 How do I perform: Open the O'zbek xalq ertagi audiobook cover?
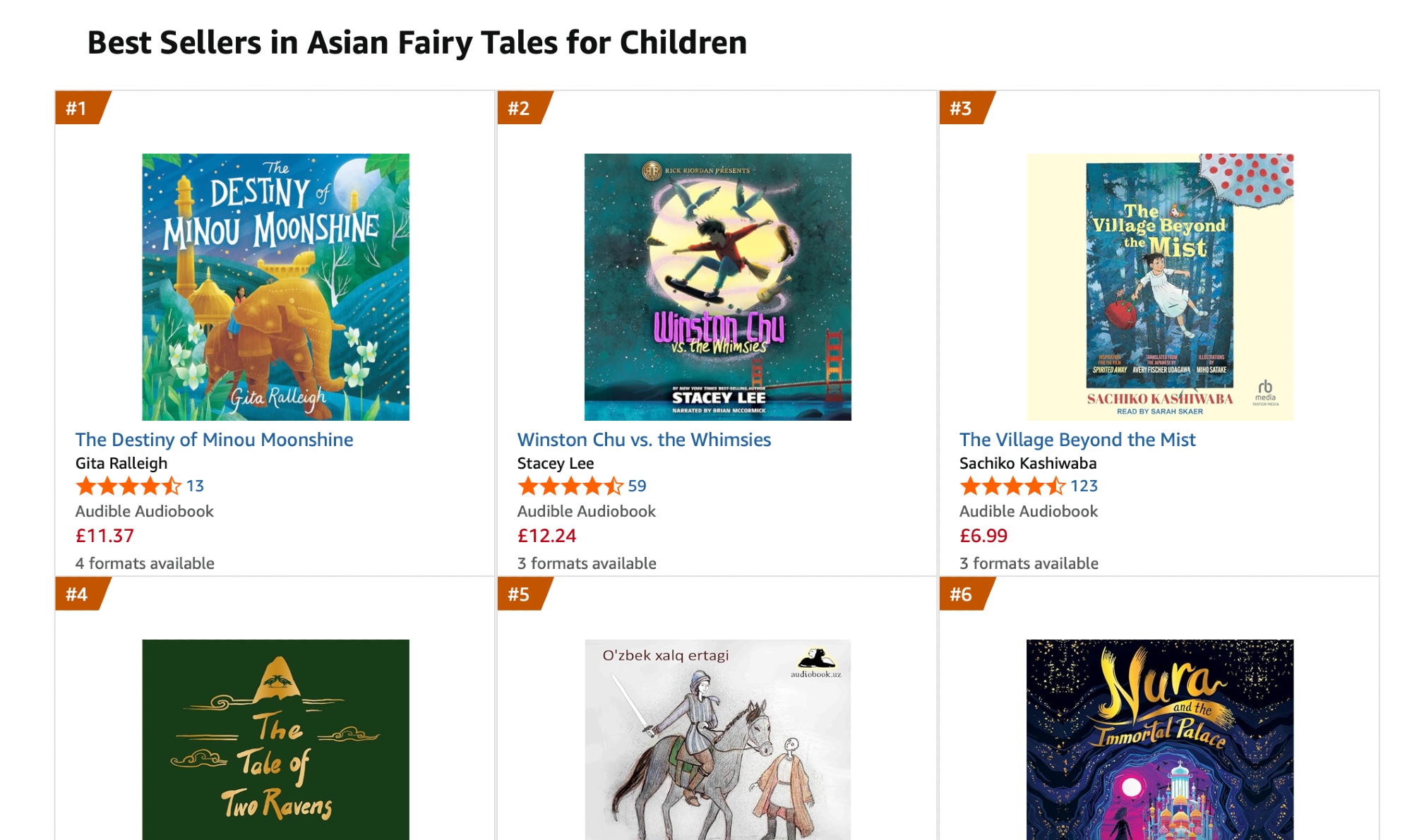717,739
